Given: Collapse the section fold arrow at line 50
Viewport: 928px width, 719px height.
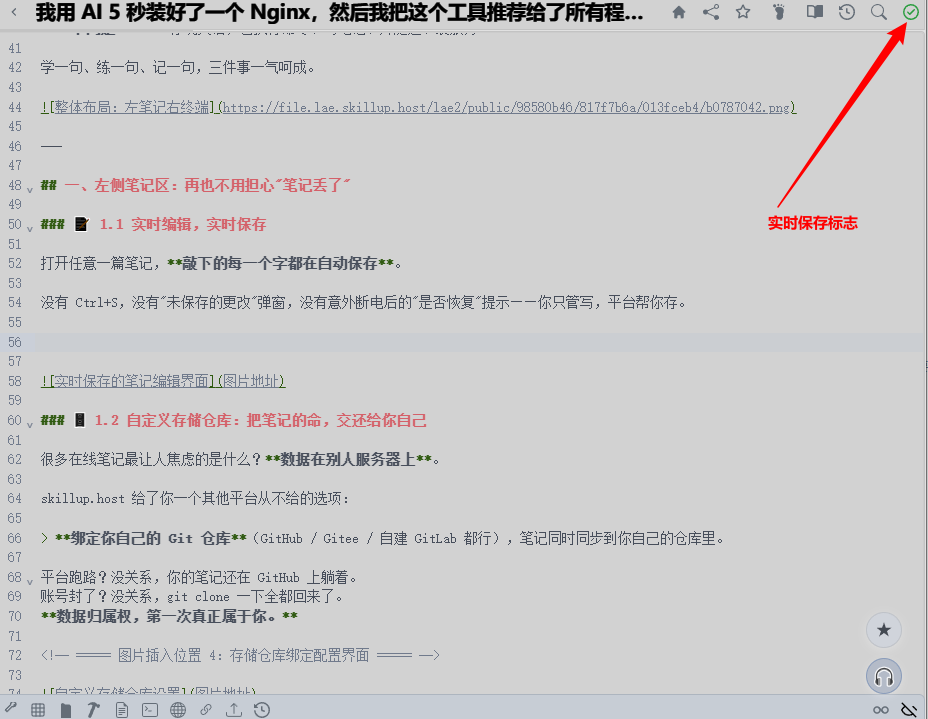Looking at the screenshot, I should [30, 229].
